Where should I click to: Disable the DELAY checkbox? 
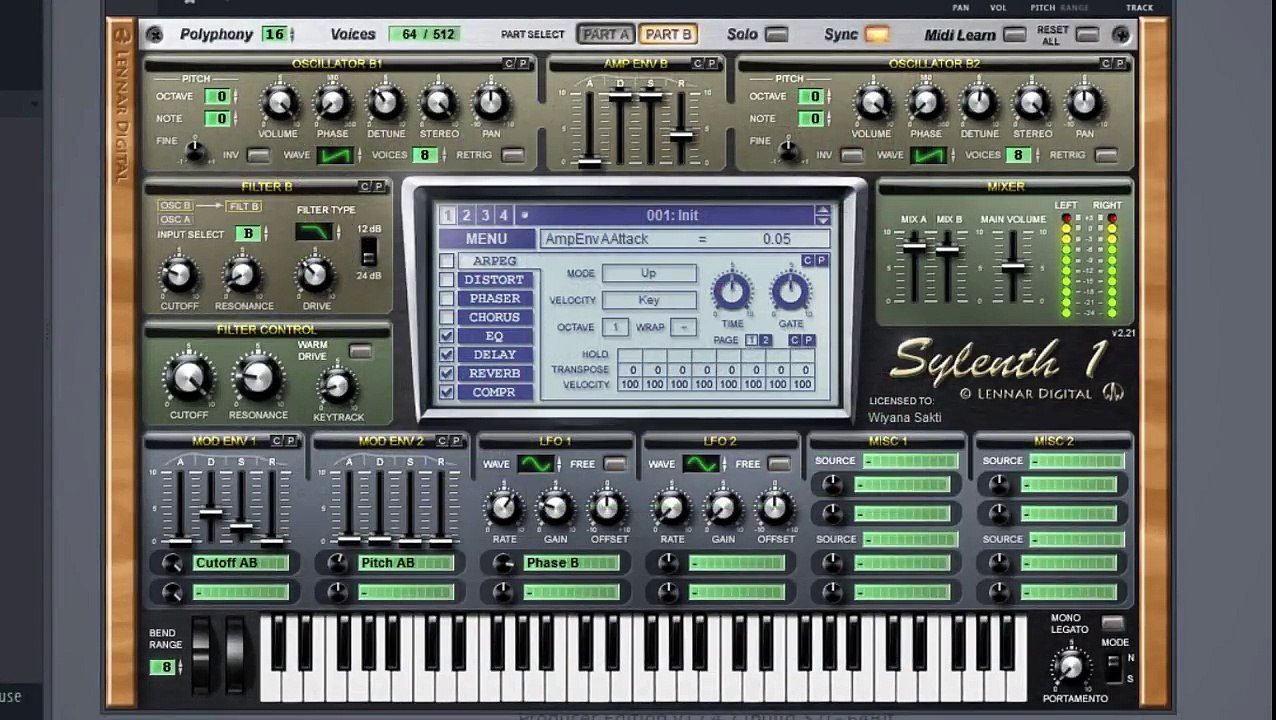click(x=447, y=355)
